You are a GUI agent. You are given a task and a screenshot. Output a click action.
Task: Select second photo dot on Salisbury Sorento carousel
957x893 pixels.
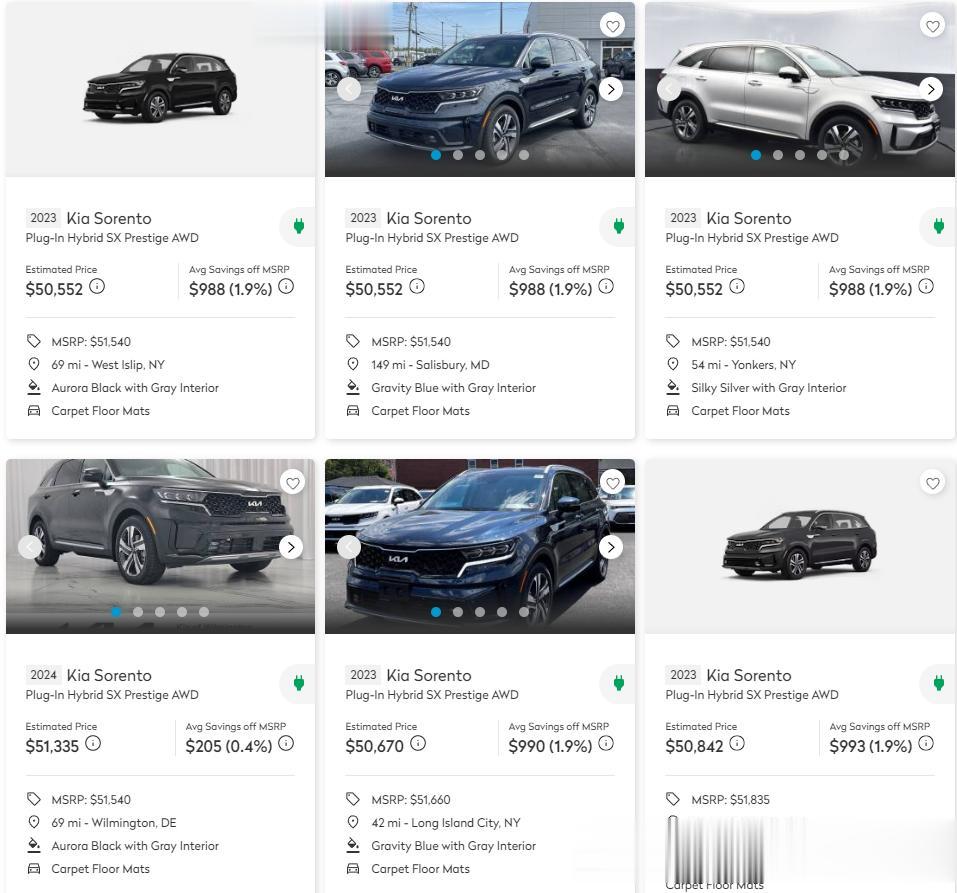pos(458,155)
